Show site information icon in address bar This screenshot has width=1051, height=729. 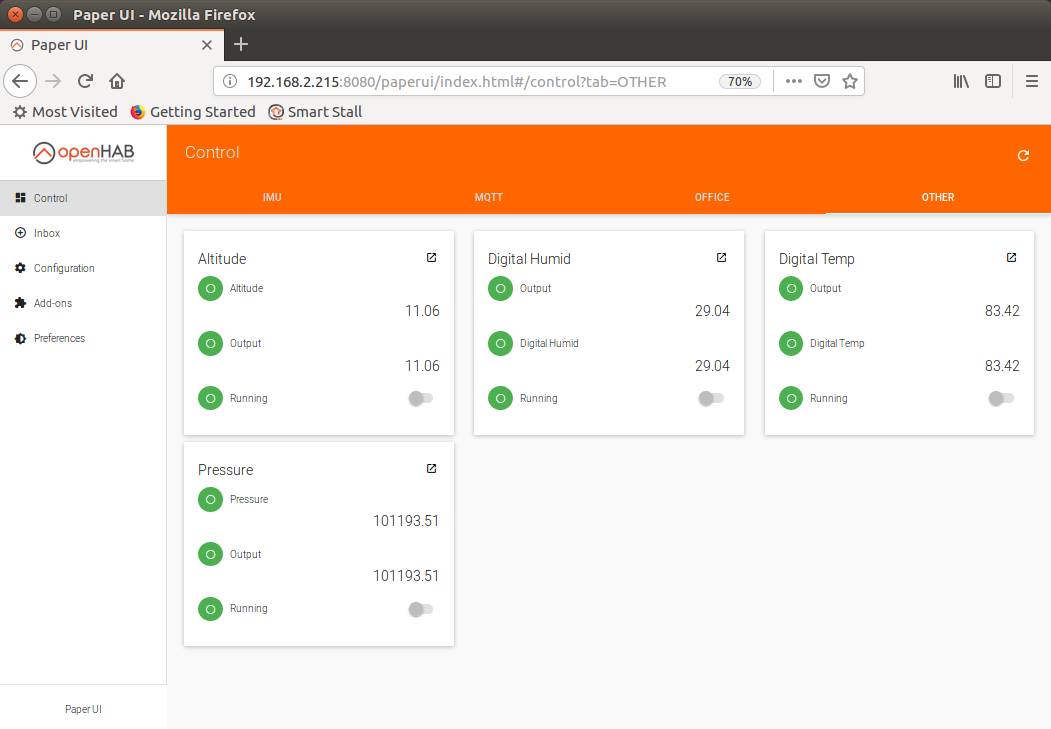pyautogui.click(x=230, y=81)
